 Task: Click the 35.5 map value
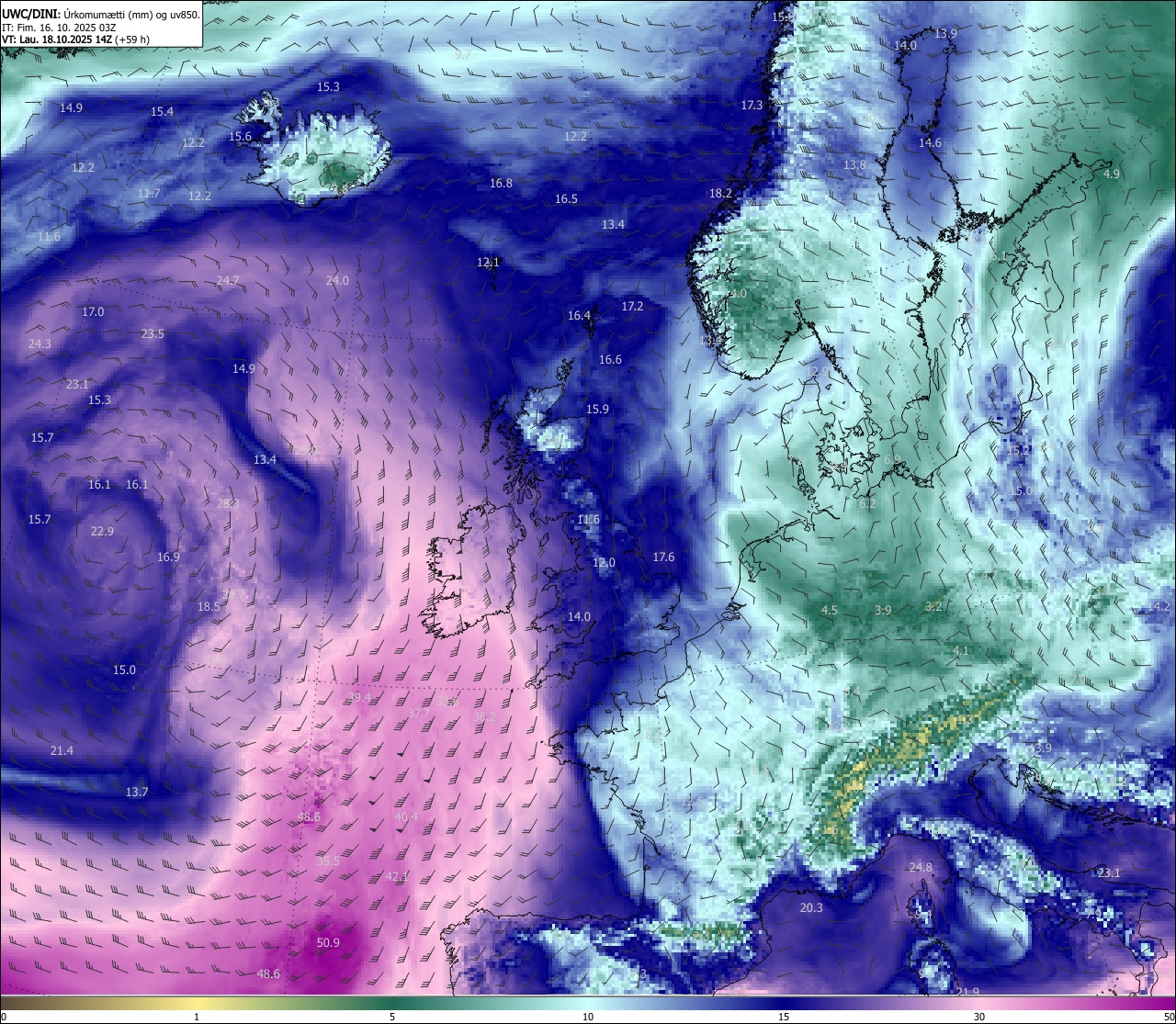coord(328,861)
